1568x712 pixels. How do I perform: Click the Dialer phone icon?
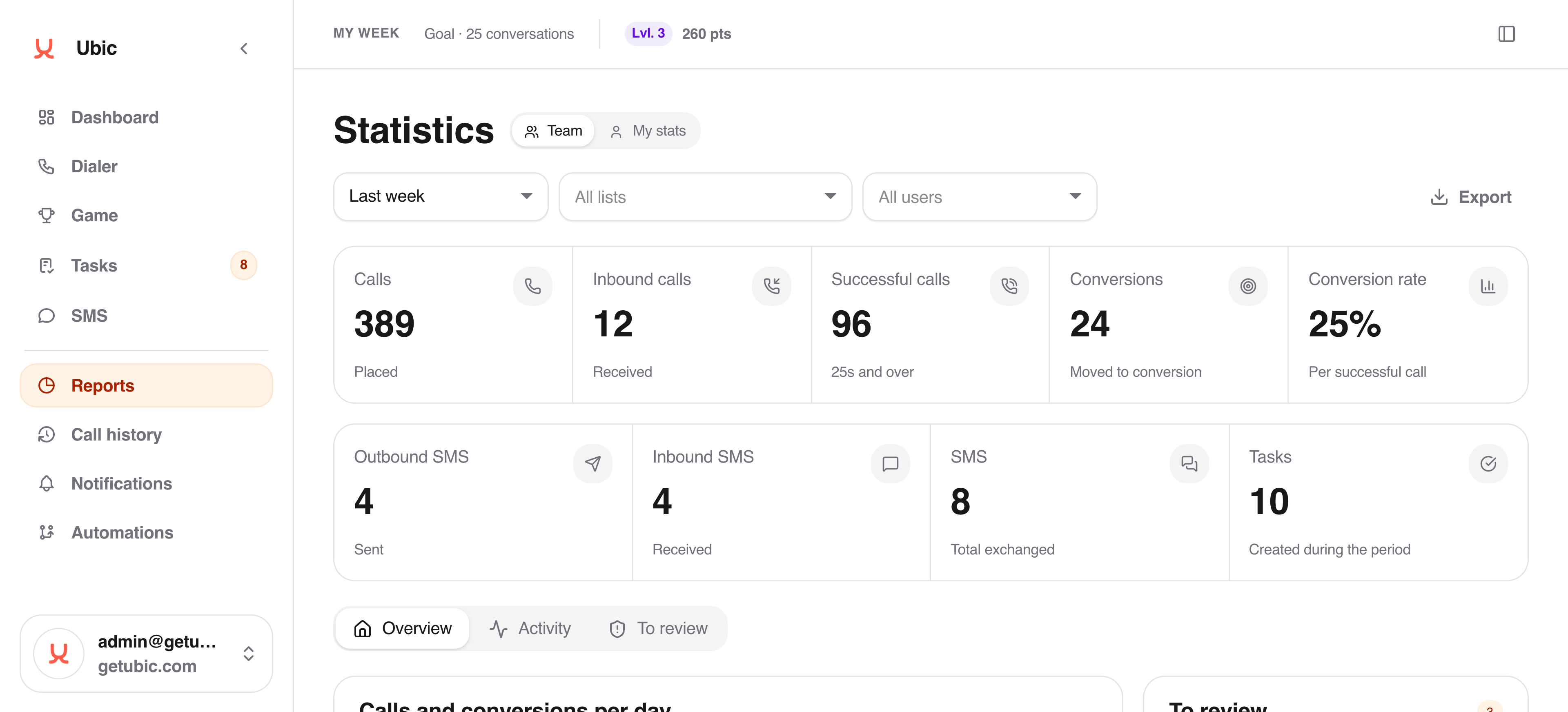pos(46,166)
